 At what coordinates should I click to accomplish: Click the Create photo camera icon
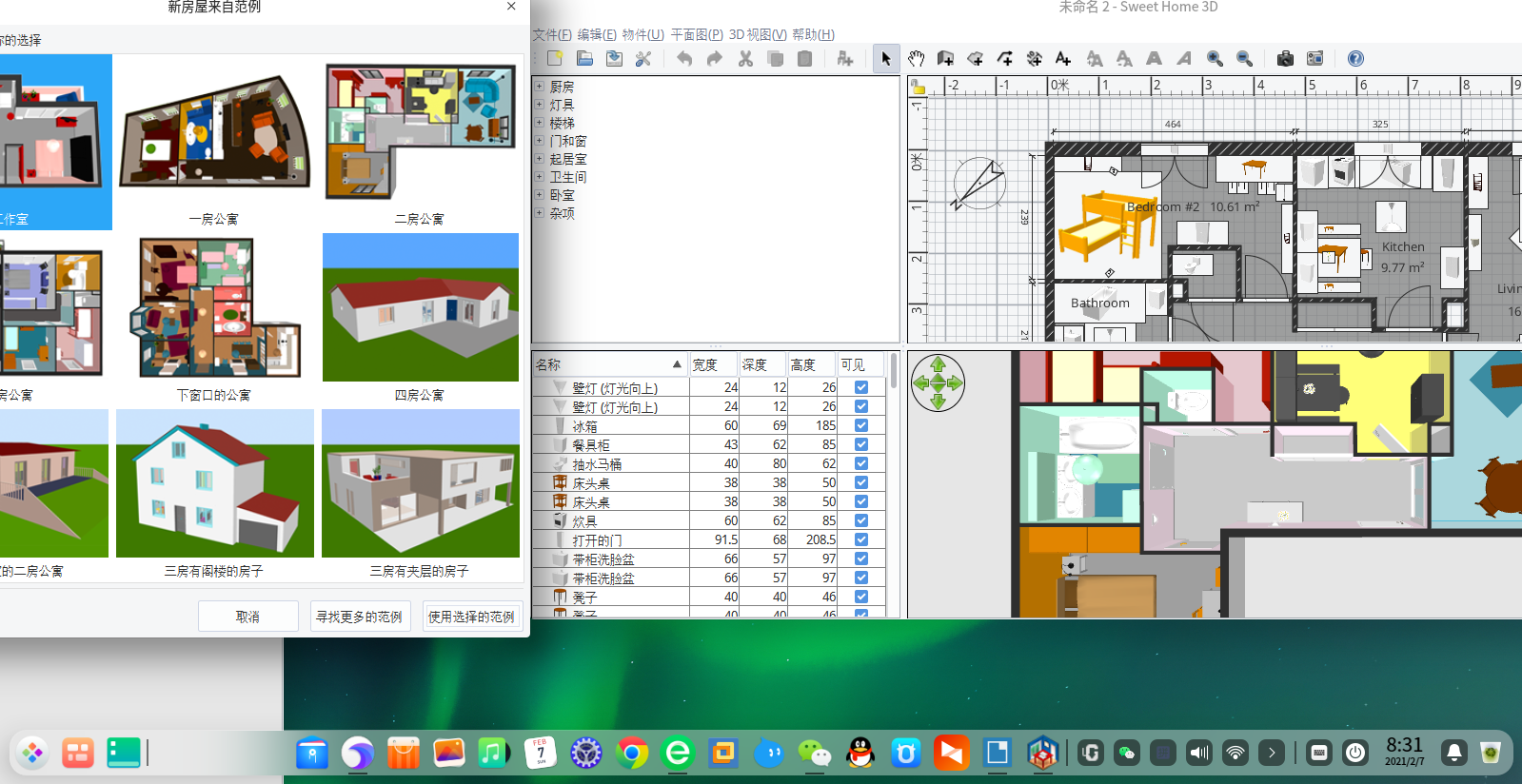click(x=1285, y=59)
